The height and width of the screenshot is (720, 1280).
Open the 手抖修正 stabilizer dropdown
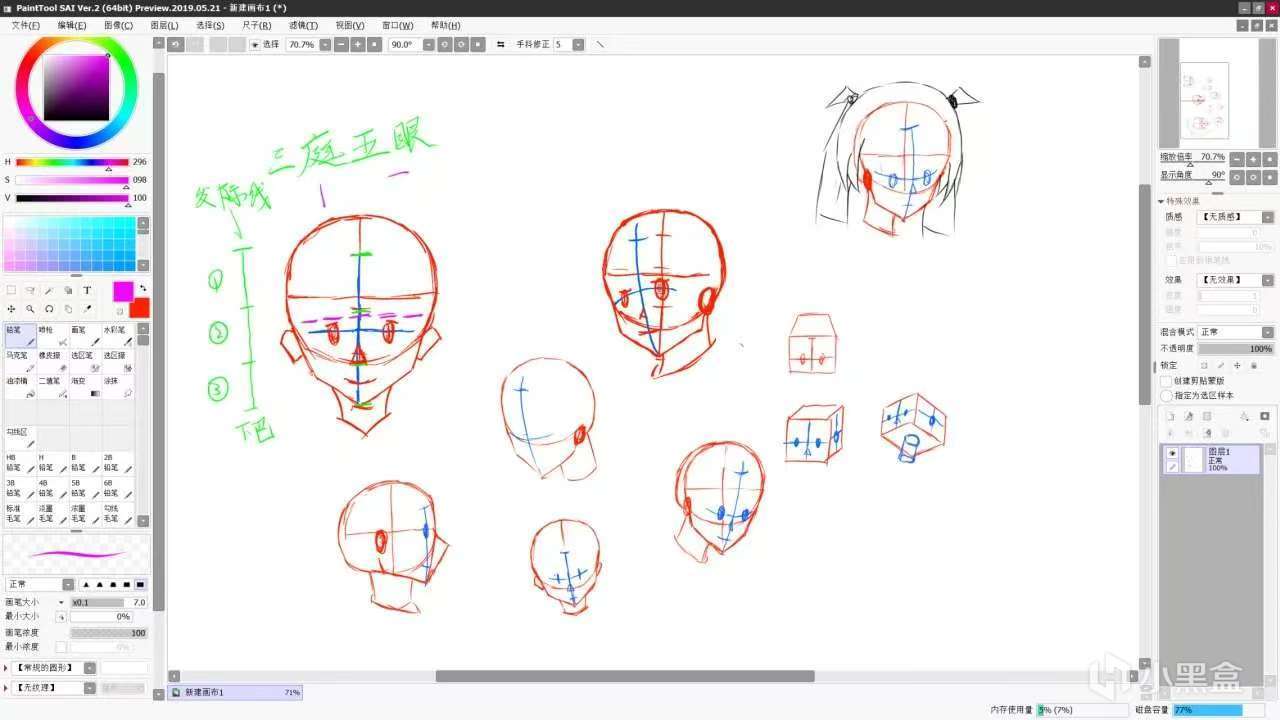[x=579, y=45]
